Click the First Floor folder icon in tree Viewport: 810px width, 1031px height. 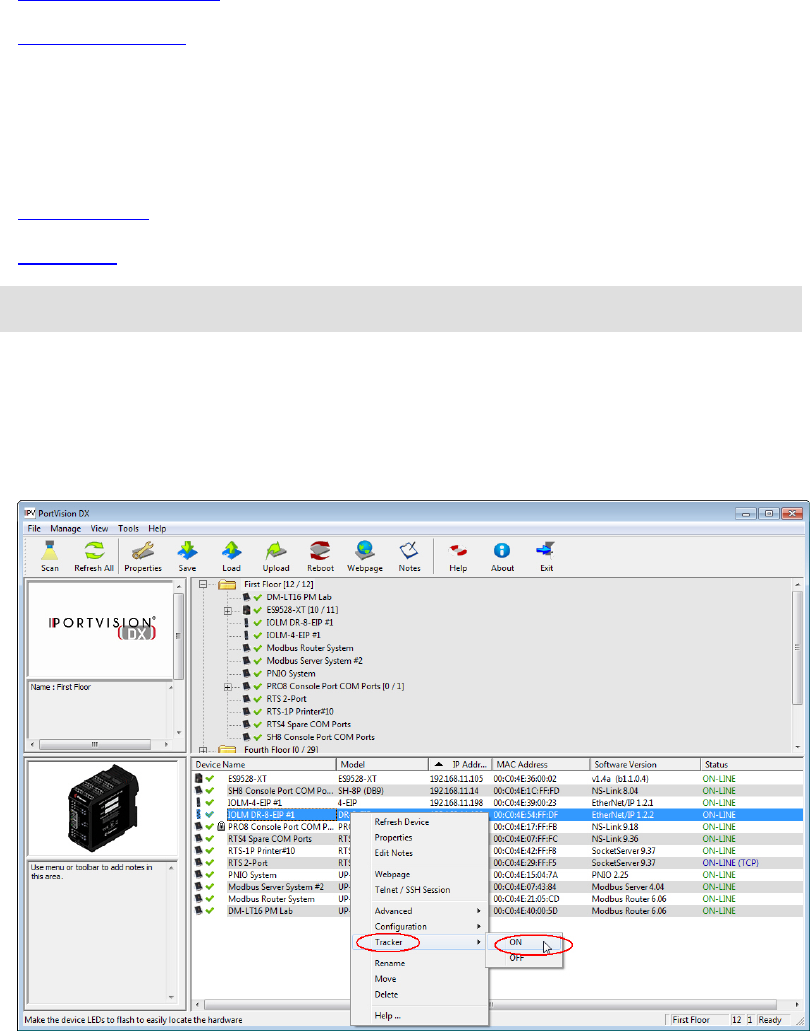pos(227,584)
